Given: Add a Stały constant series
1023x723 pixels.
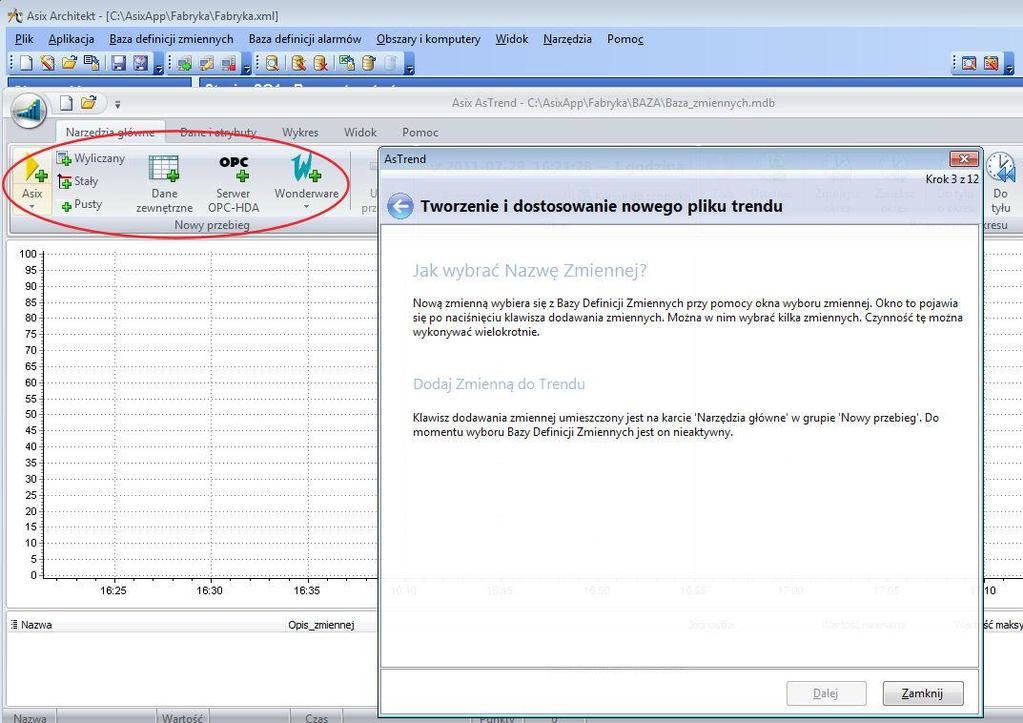Looking at the screenshot, I should tap(78, 181).
